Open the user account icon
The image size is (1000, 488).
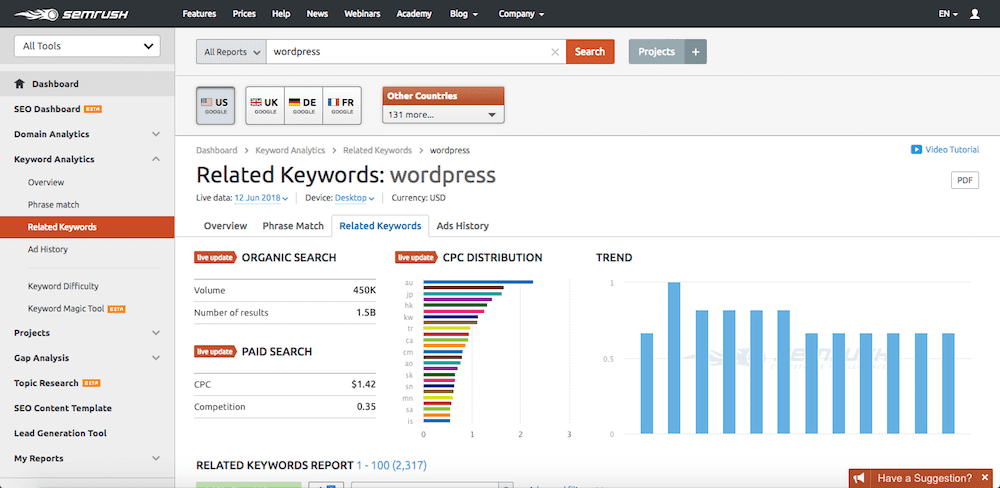coord(974,13)
